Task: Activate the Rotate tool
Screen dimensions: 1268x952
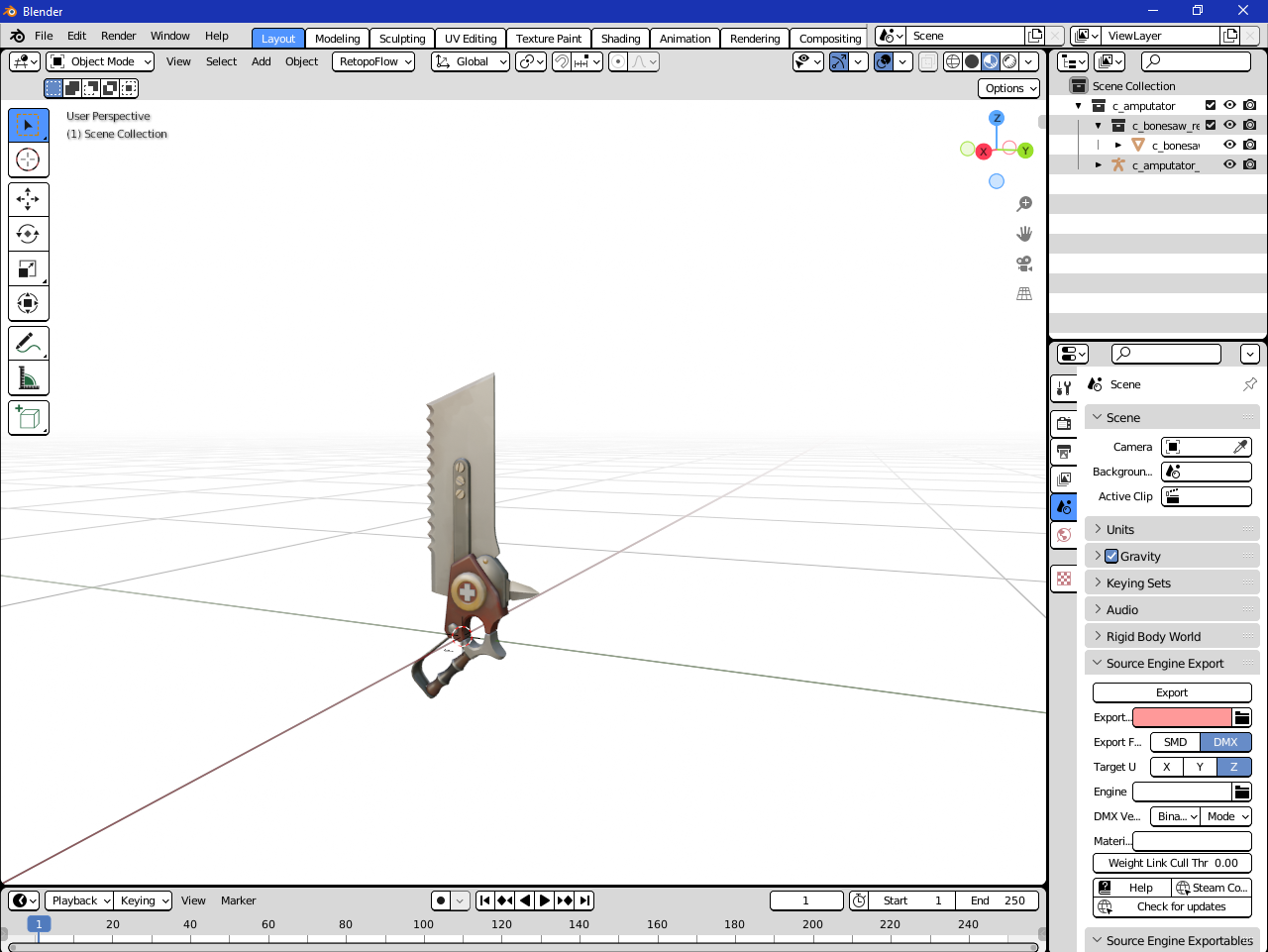Action: 28,234
